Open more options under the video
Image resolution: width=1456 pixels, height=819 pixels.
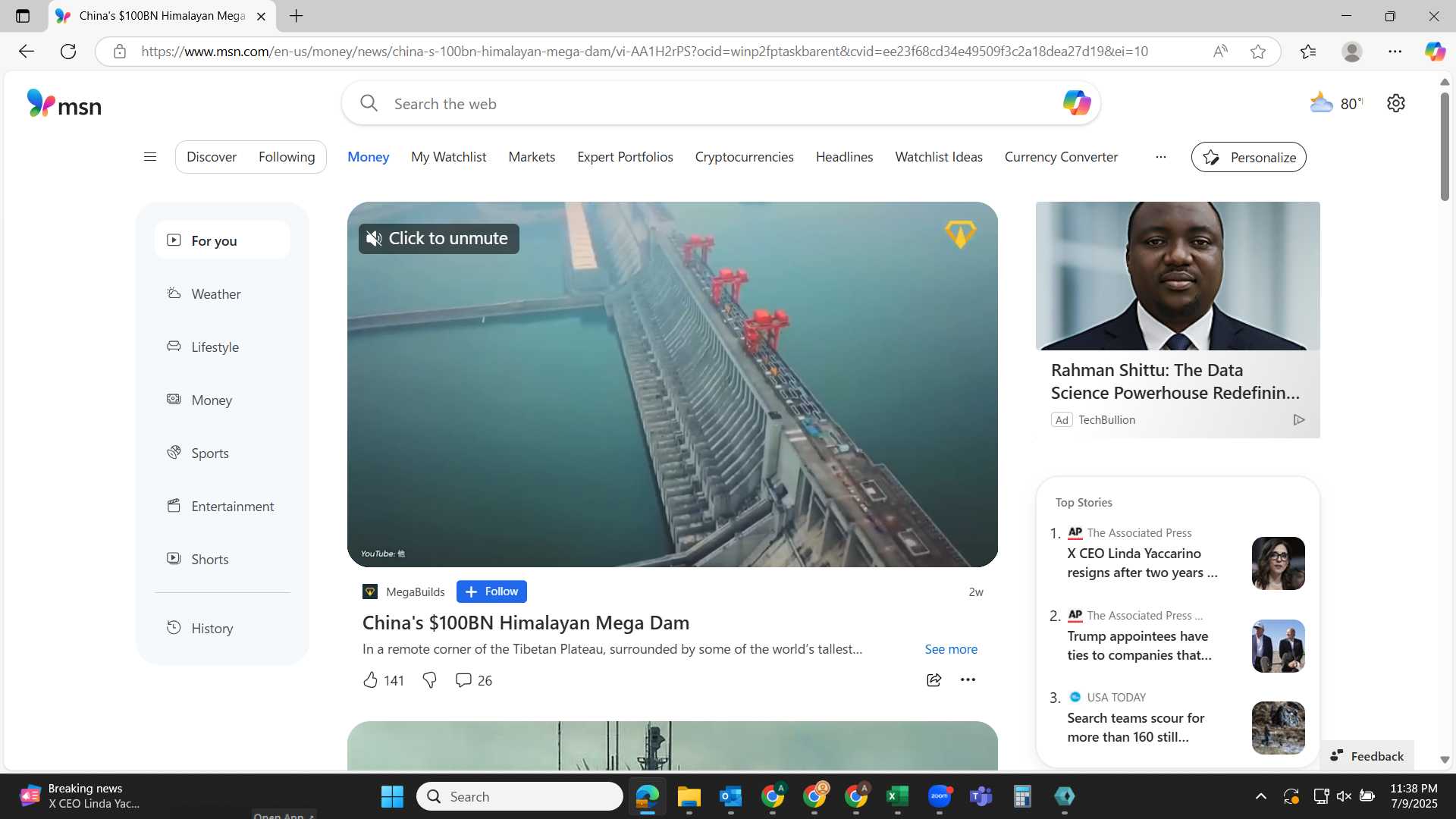click(x=968, y=680)
